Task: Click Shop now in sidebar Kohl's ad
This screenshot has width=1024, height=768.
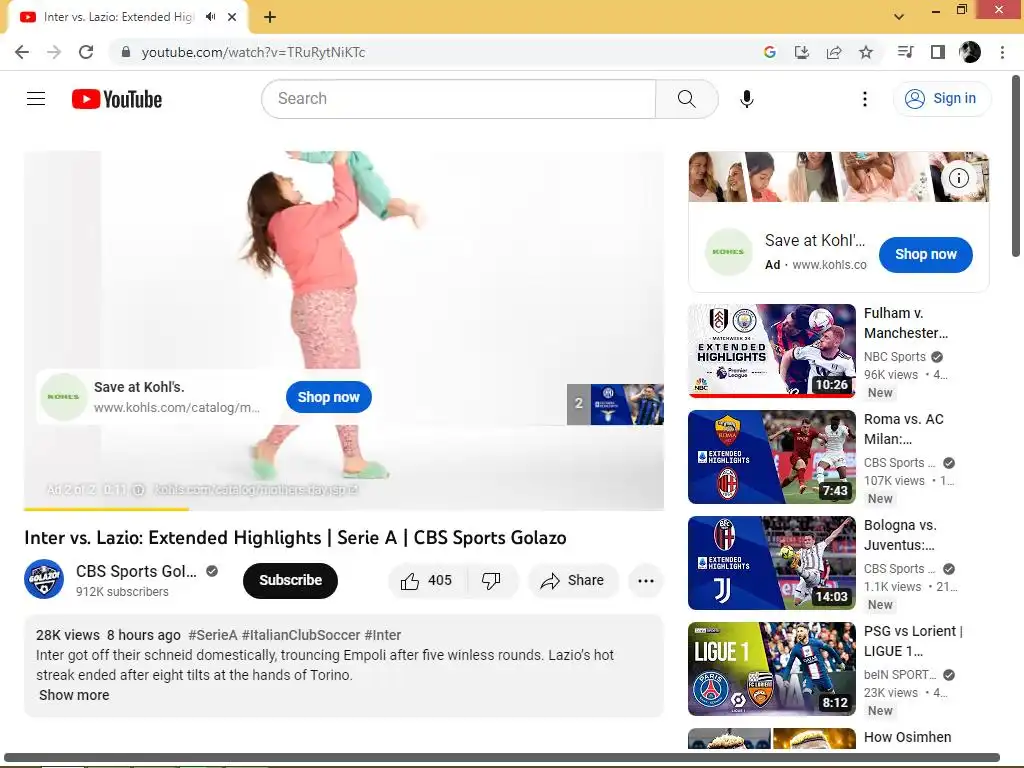Action: pos(925,255)
